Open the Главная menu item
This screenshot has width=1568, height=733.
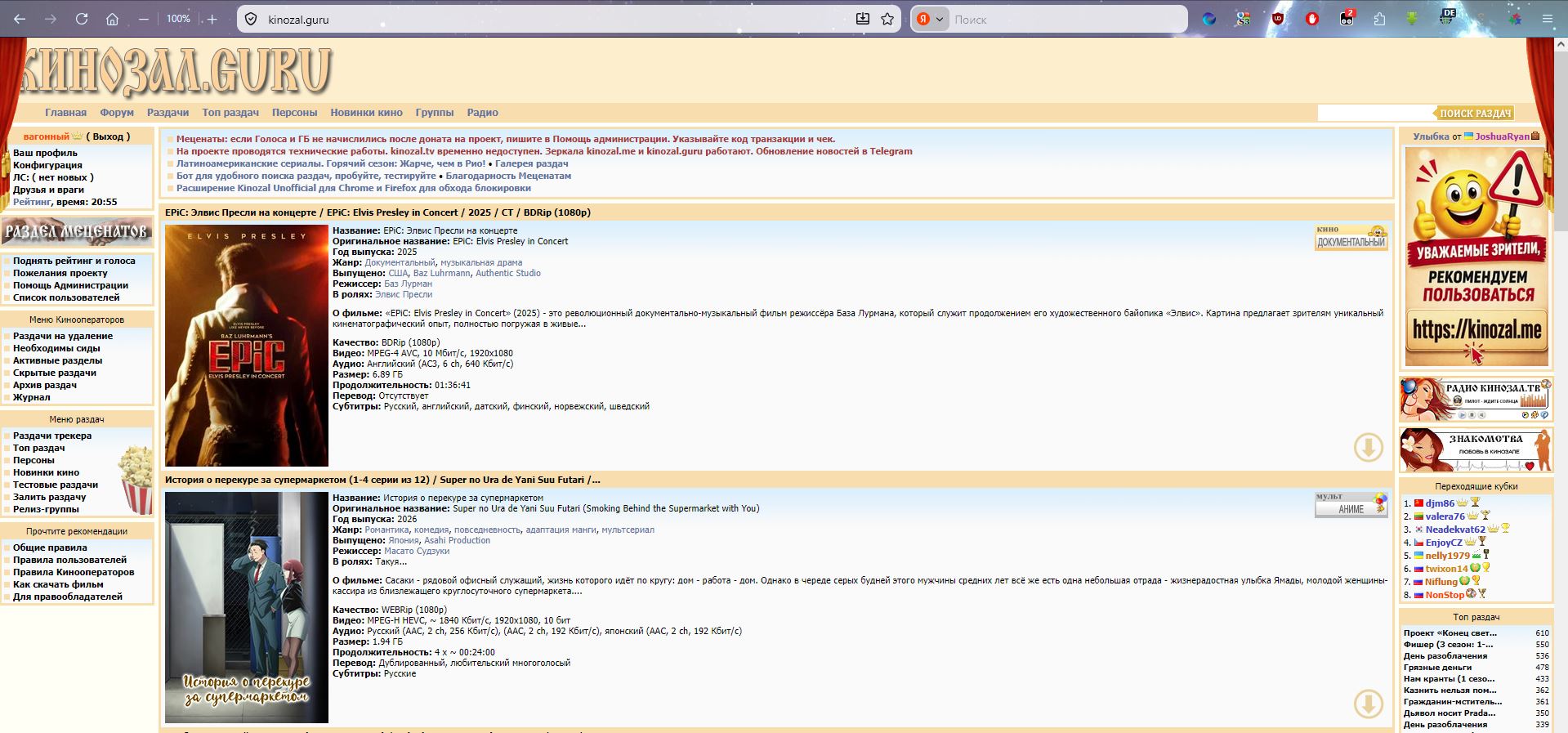[65, 113]
